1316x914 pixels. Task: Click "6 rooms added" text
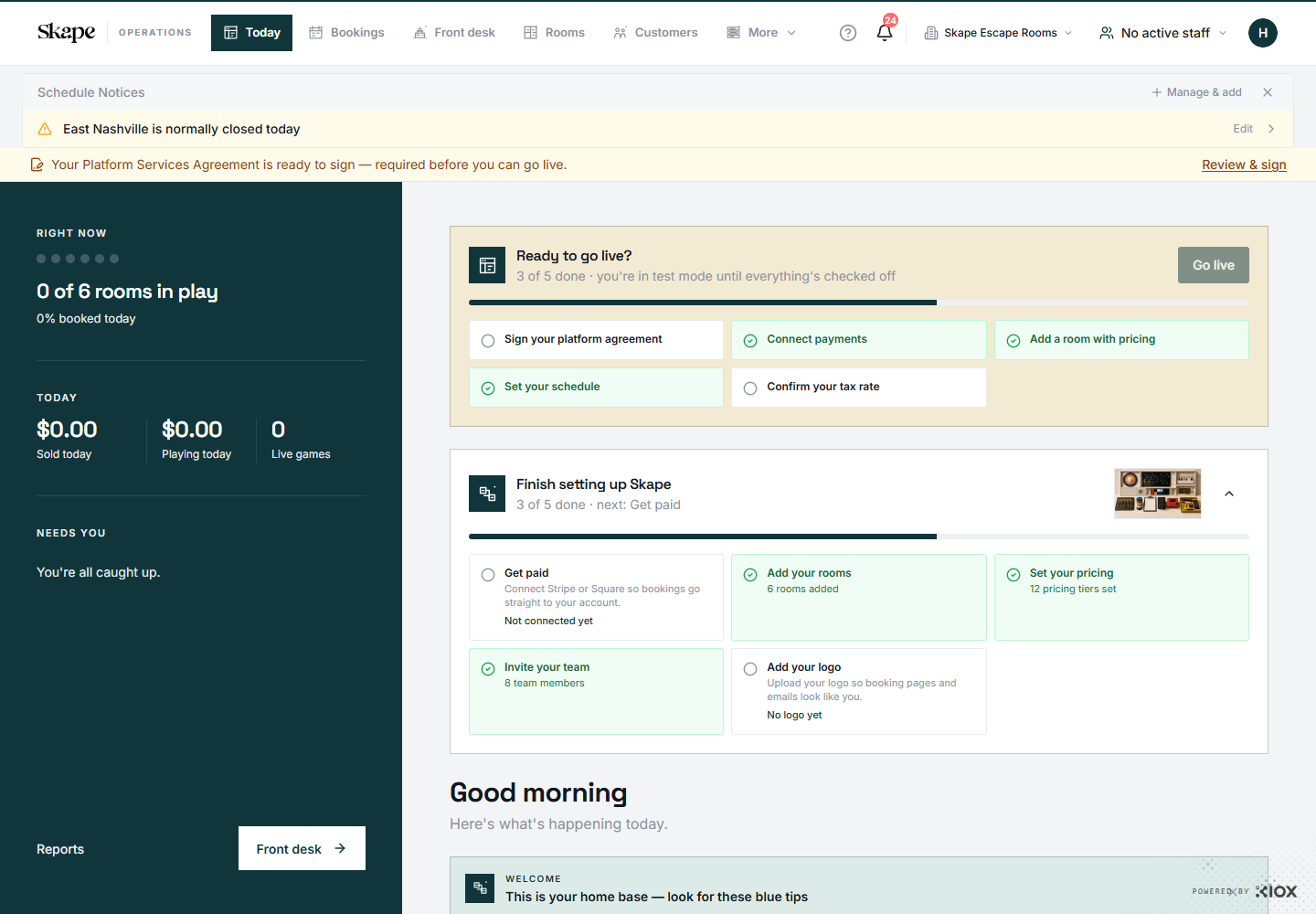(803, 589)
